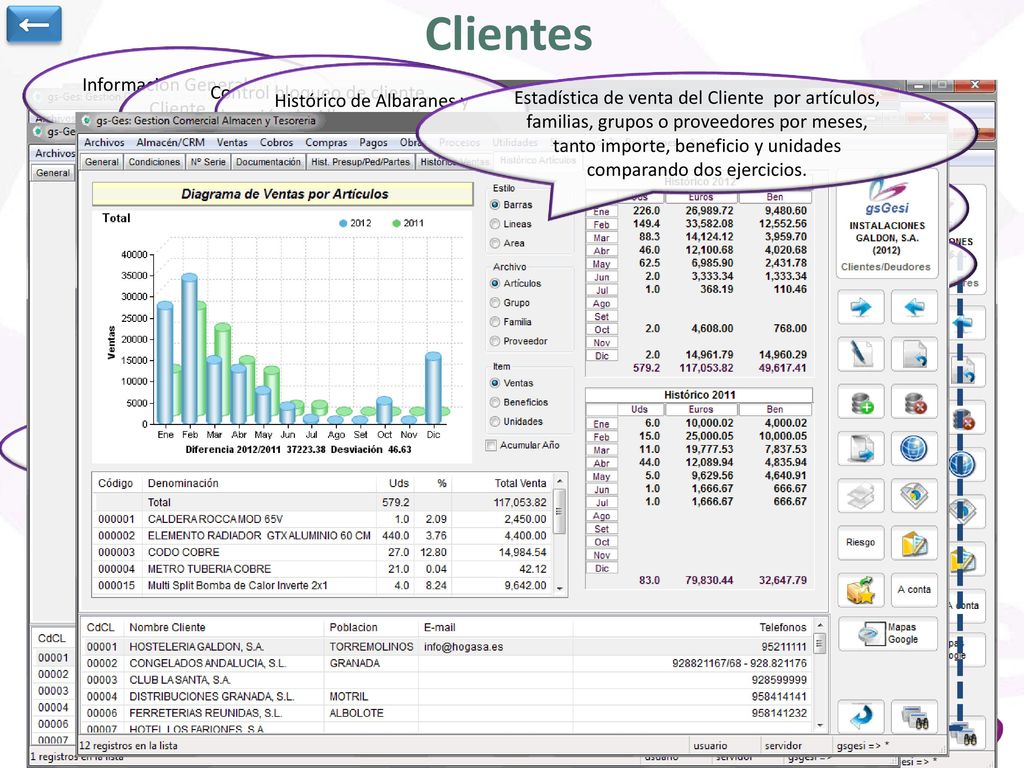Select client CLUB LA SANTA, S.A.
The height and width of the screenshot is (768, 1024).
tap(447, 680)
